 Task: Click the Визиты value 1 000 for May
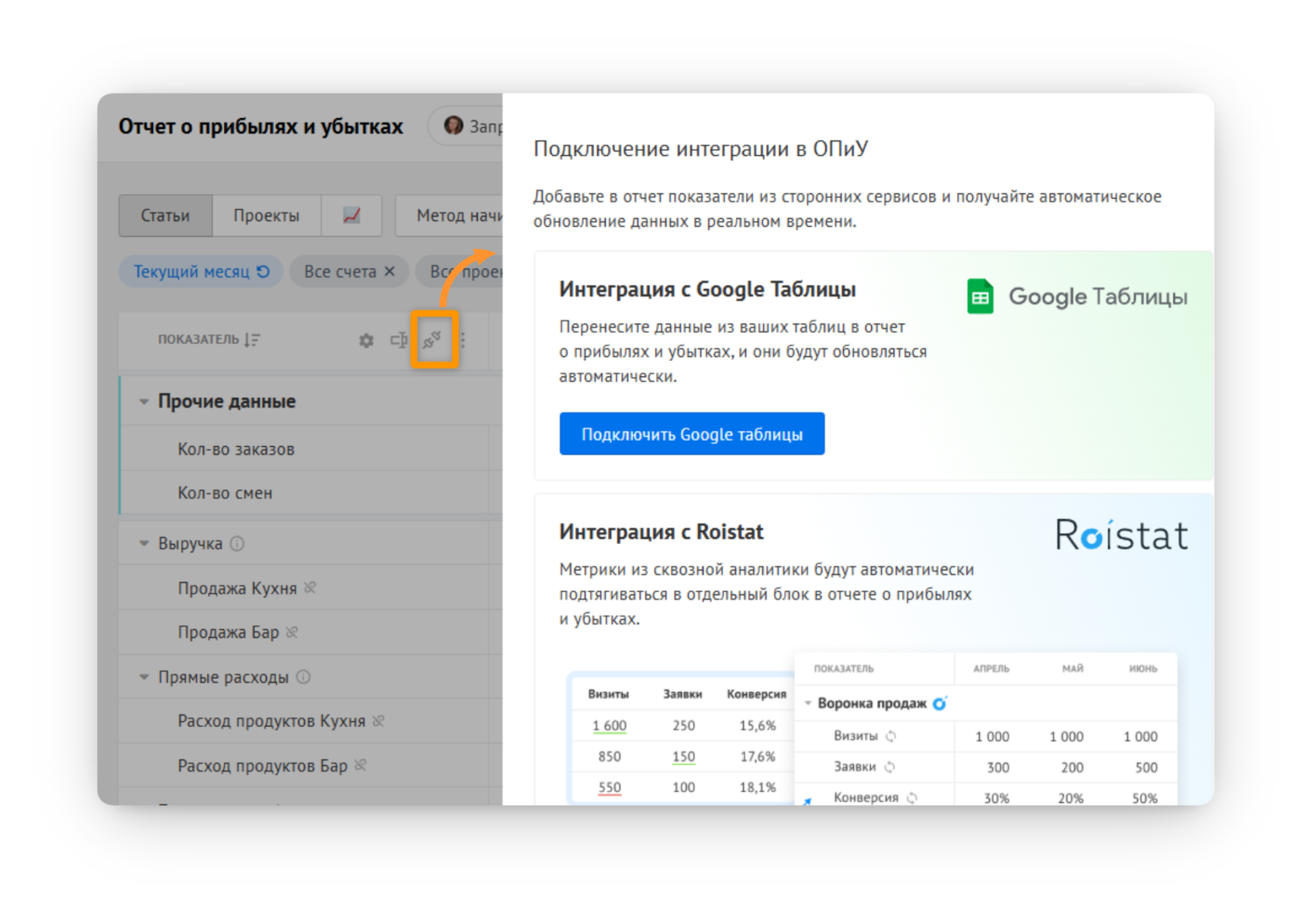pyautogui.click(x=1066, y=737)
